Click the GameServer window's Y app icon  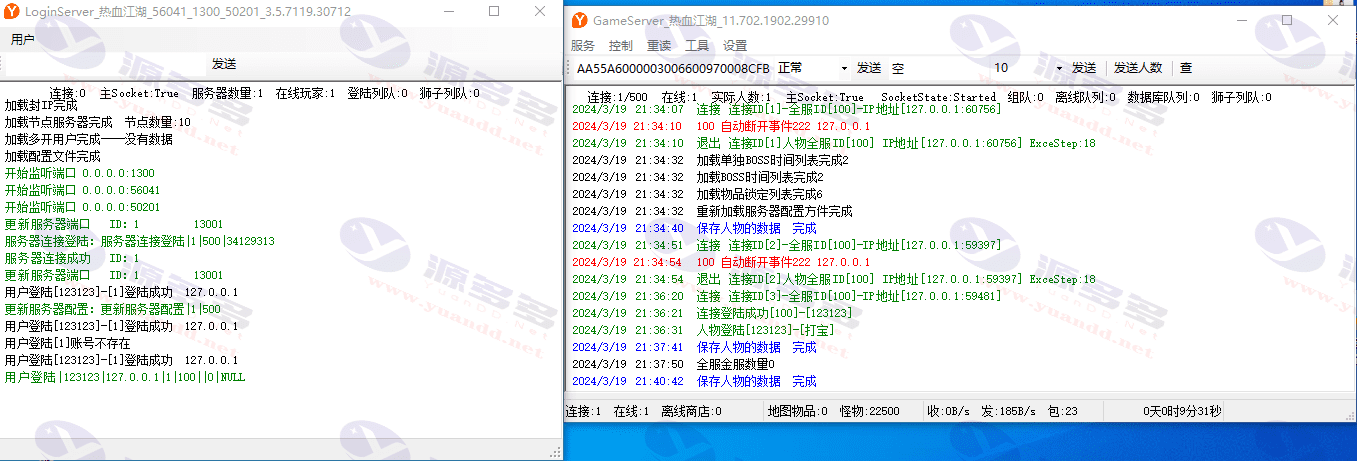tap(579, 20)
